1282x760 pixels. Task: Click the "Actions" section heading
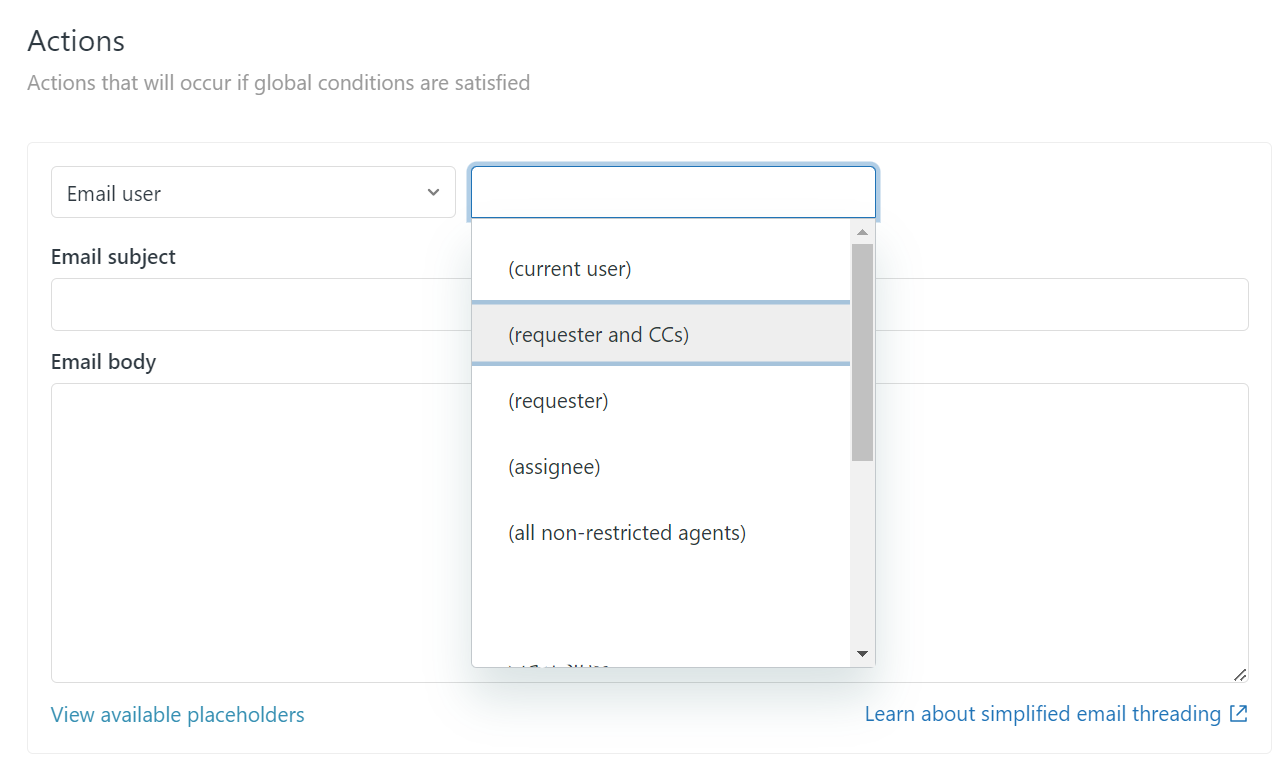pos(76,41)
